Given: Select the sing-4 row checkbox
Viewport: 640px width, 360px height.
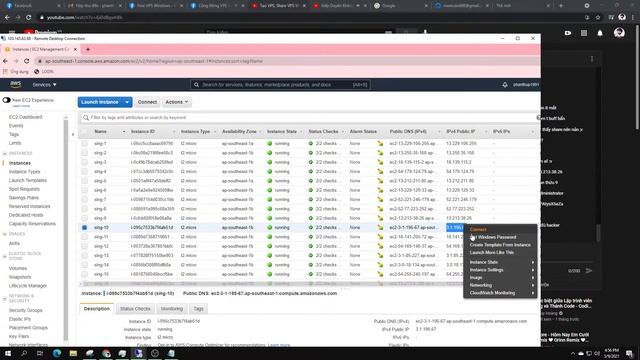Looking at the screenshot, I should click(84, 171).
